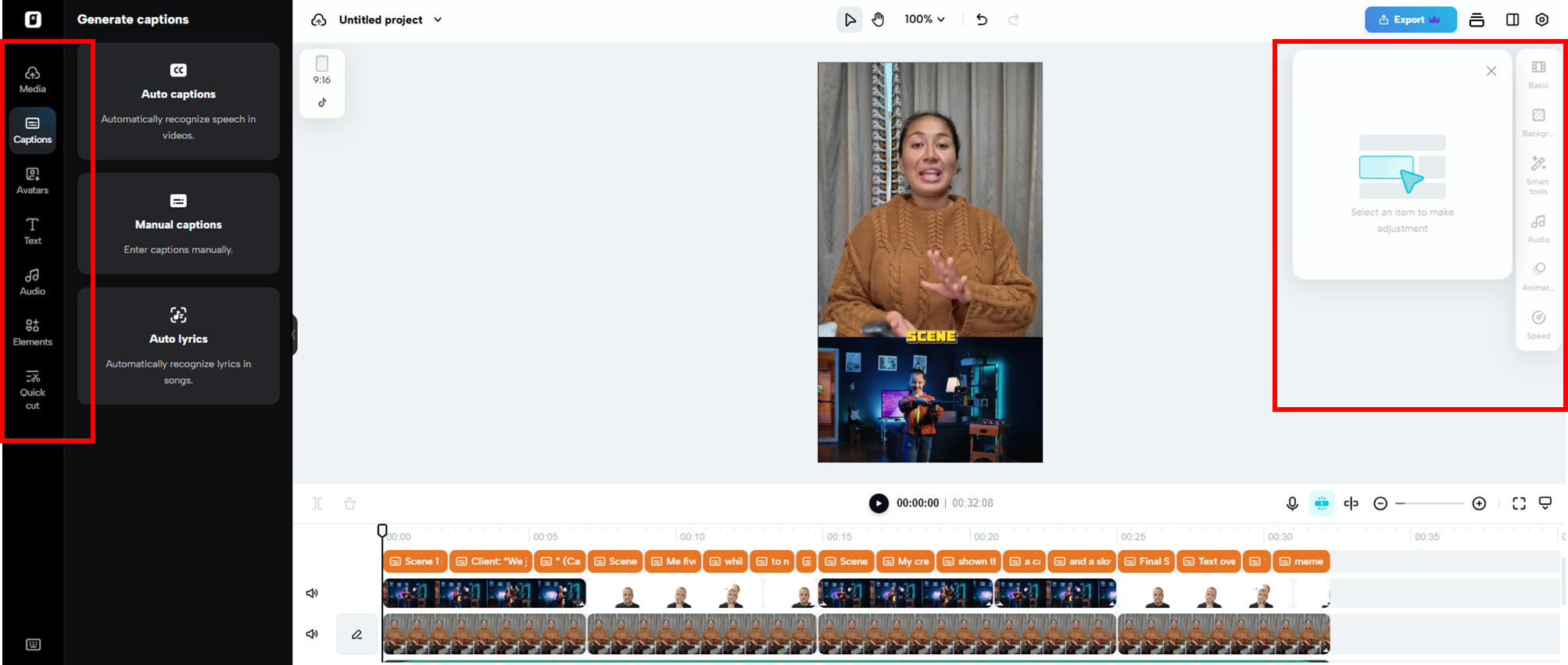
Task: Click the TikTok platform icon
Action: [322, 102]
